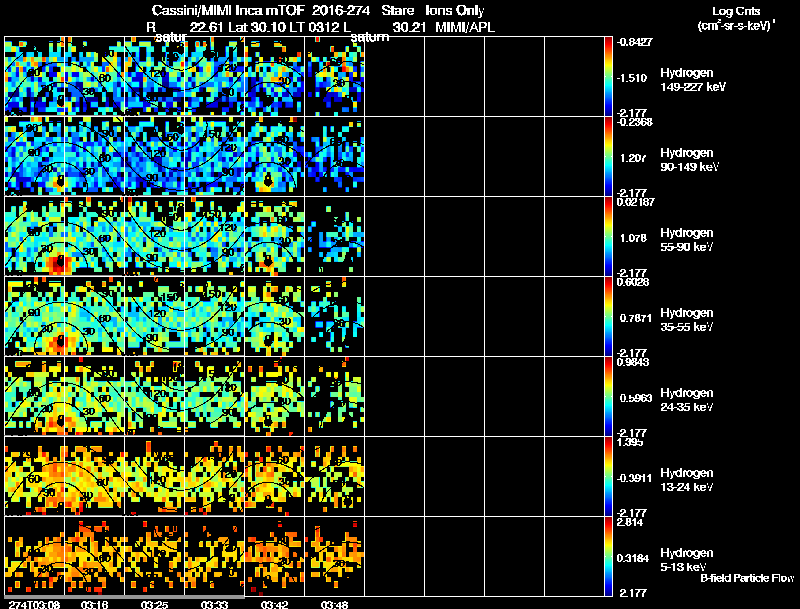The height and width of the screenshot is (609, 800).
Task: Click the title text 'Cassini/MIMI Inca mTOF'
Action: click(228, 11)
